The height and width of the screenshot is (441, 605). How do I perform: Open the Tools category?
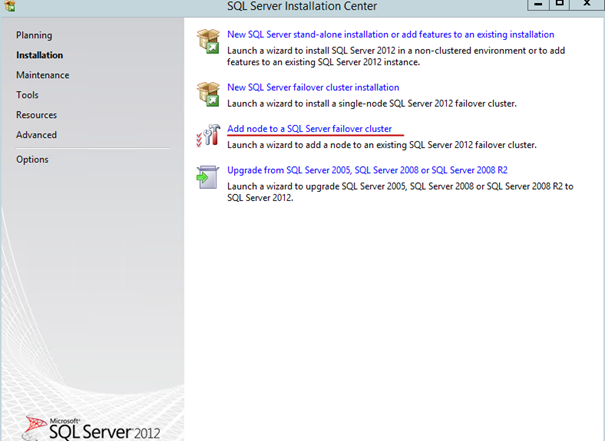27,95
